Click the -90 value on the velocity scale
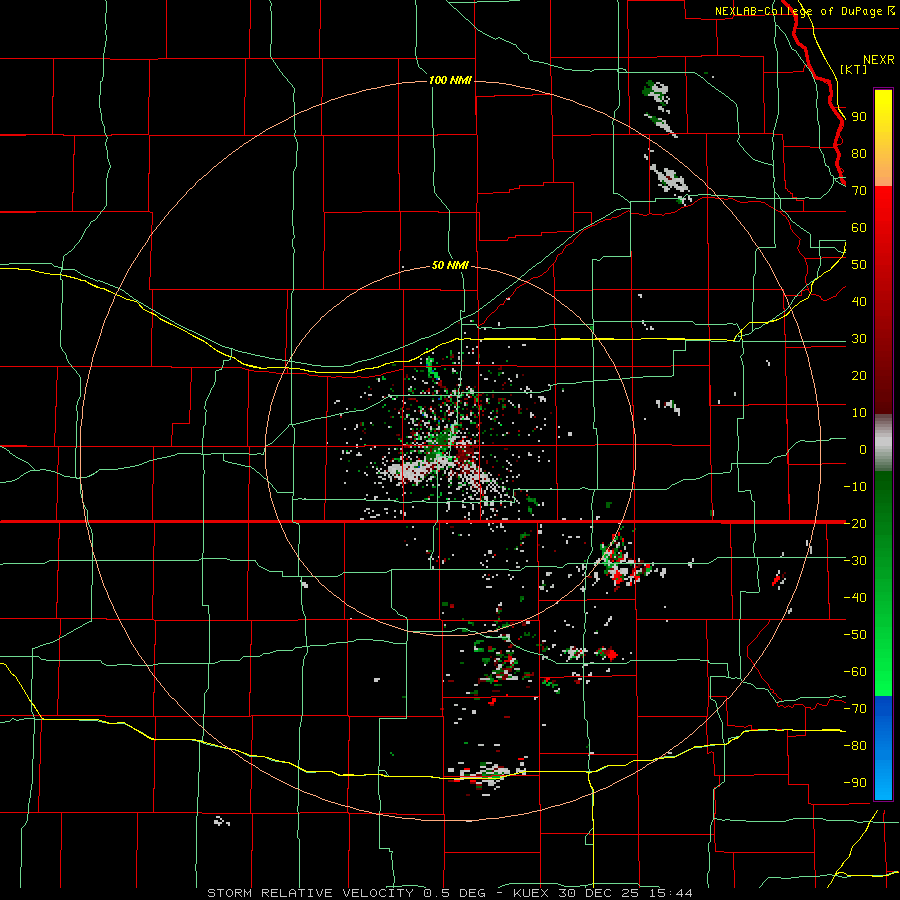 pyautogui.click(x=855, y=782)
